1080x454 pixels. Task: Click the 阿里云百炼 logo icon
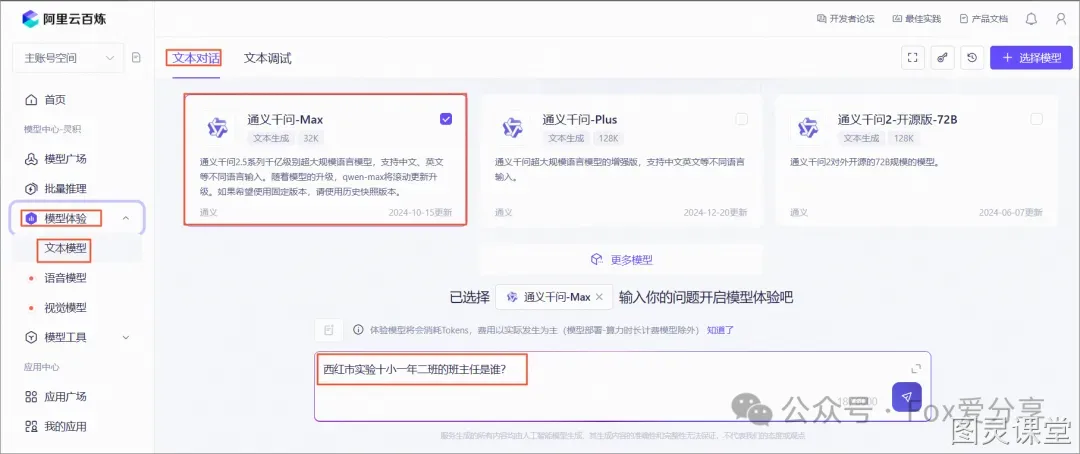tap(30, 19)
